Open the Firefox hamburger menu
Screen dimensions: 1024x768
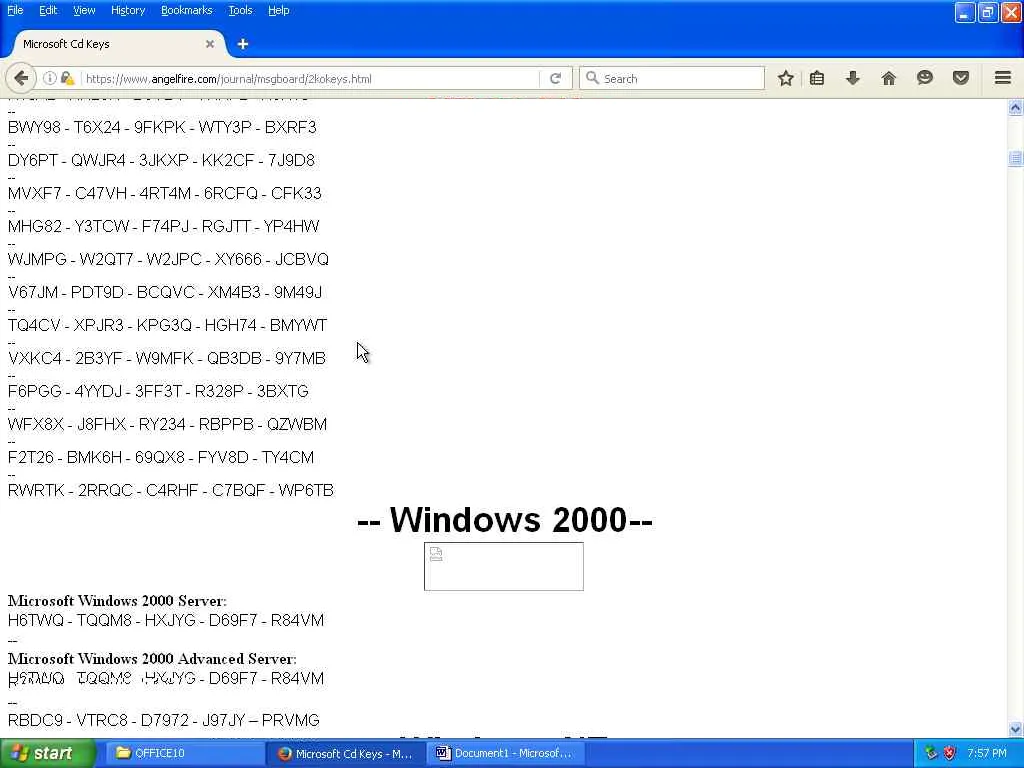[1003, 78]
